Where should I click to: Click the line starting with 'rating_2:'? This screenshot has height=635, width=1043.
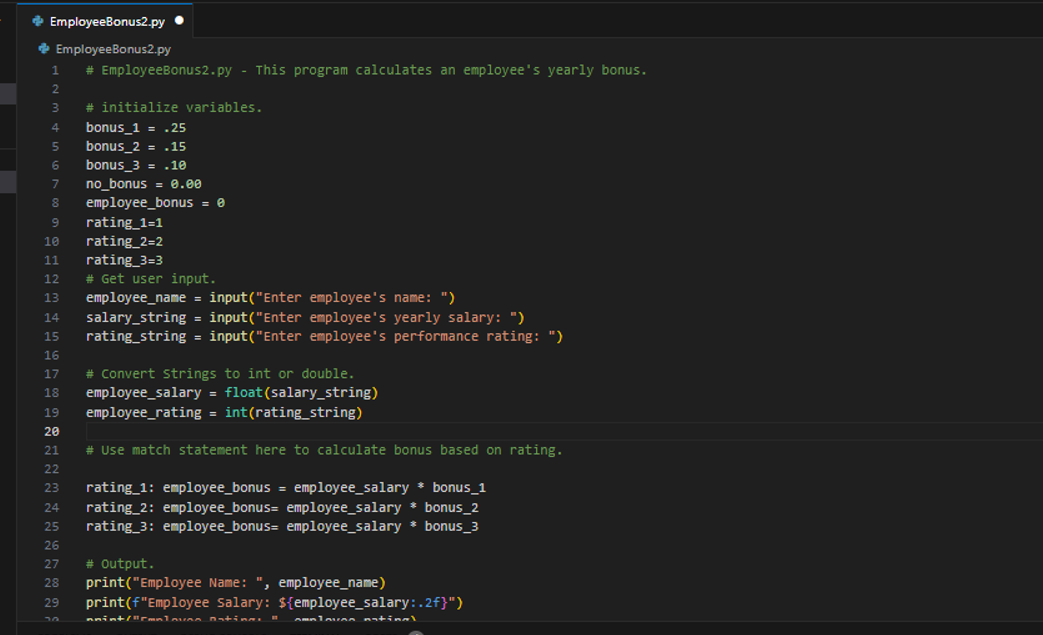pos(282,507)
